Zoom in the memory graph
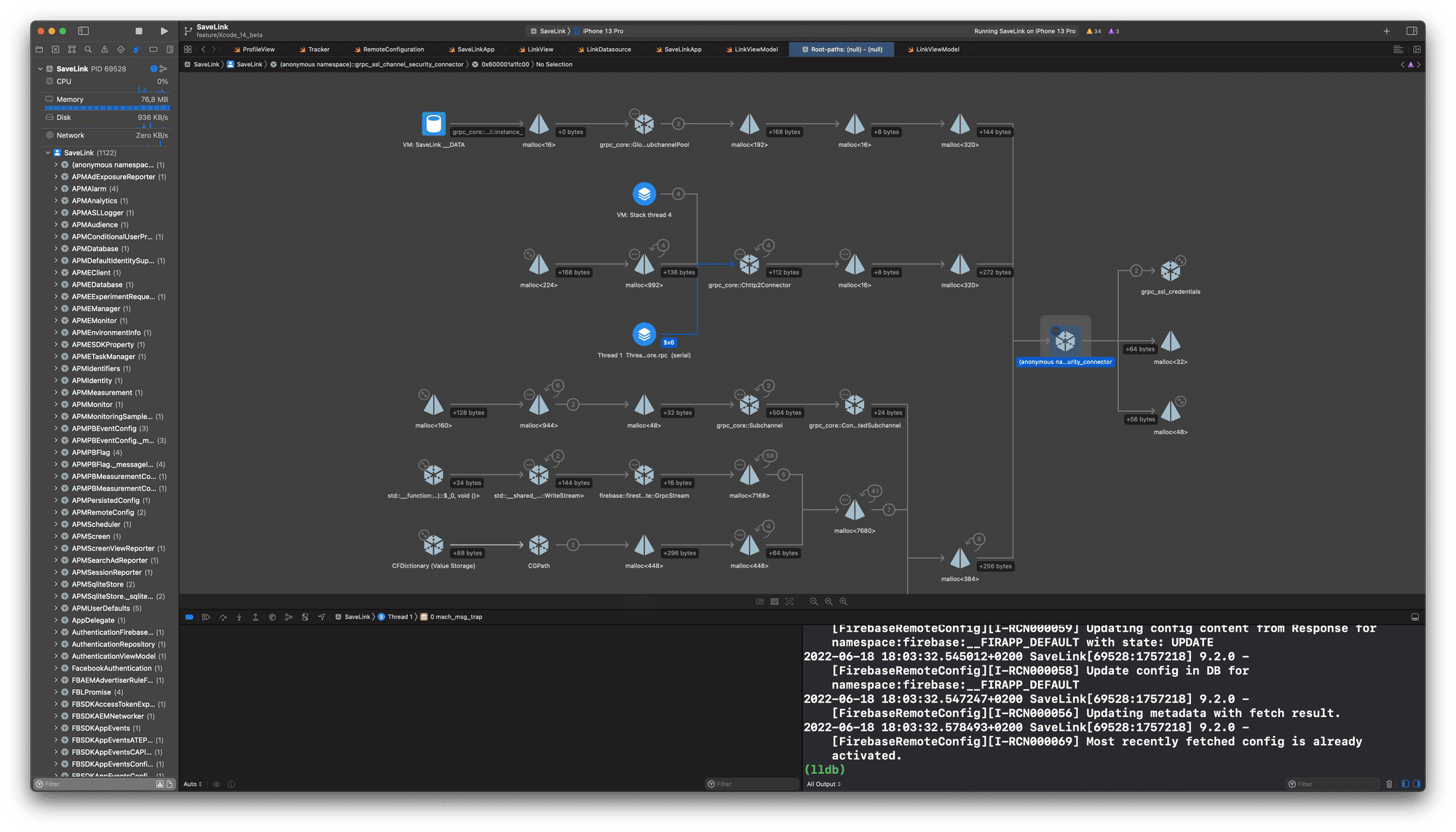 [x=844, y=602]
